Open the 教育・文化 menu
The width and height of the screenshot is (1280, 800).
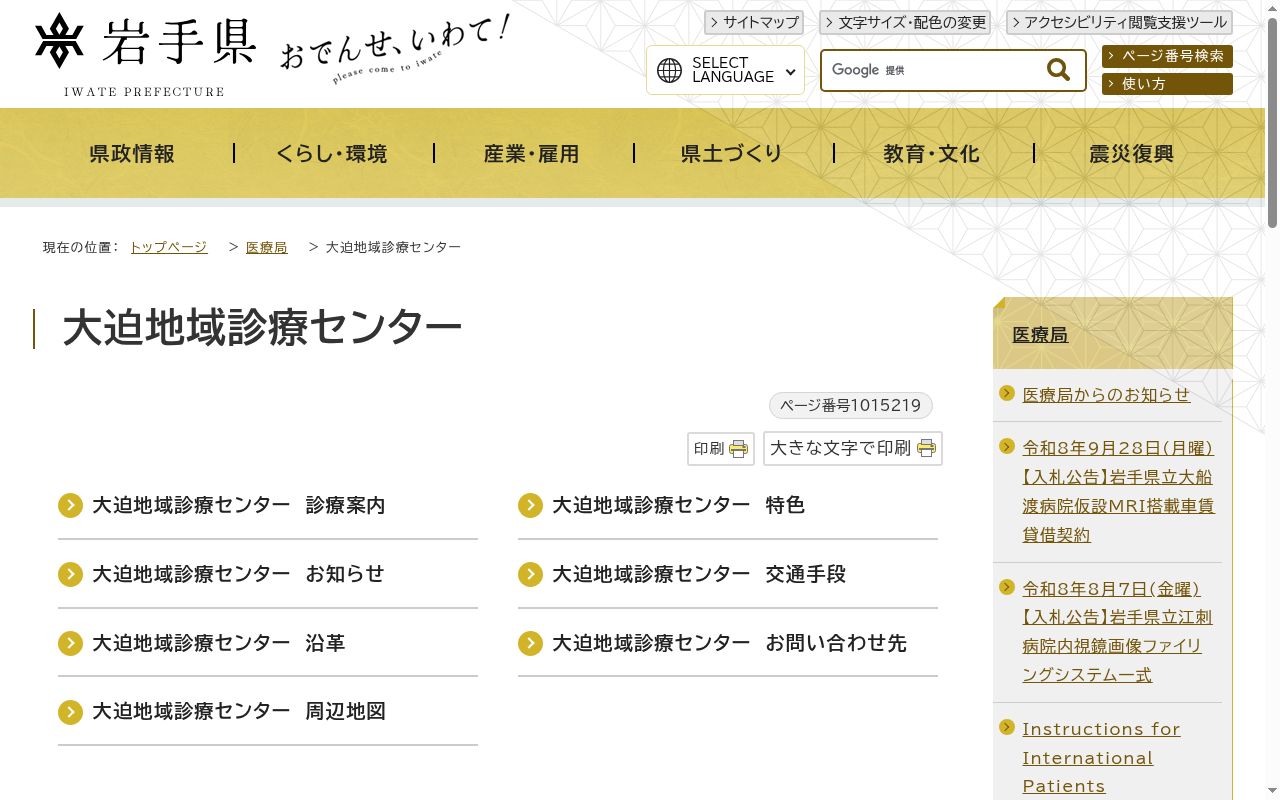click(x=932, y=153)
